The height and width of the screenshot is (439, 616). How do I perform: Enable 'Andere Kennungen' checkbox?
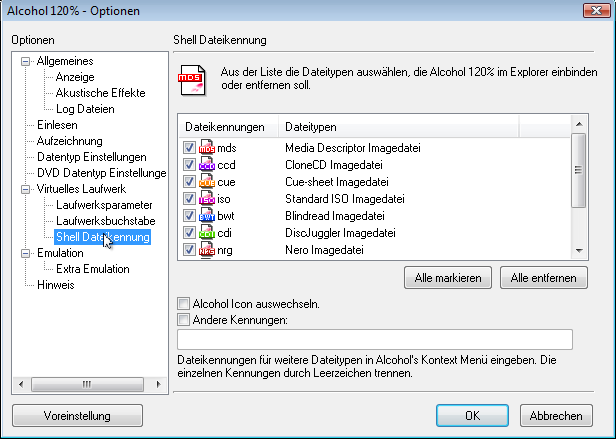(x=183, y=320)
